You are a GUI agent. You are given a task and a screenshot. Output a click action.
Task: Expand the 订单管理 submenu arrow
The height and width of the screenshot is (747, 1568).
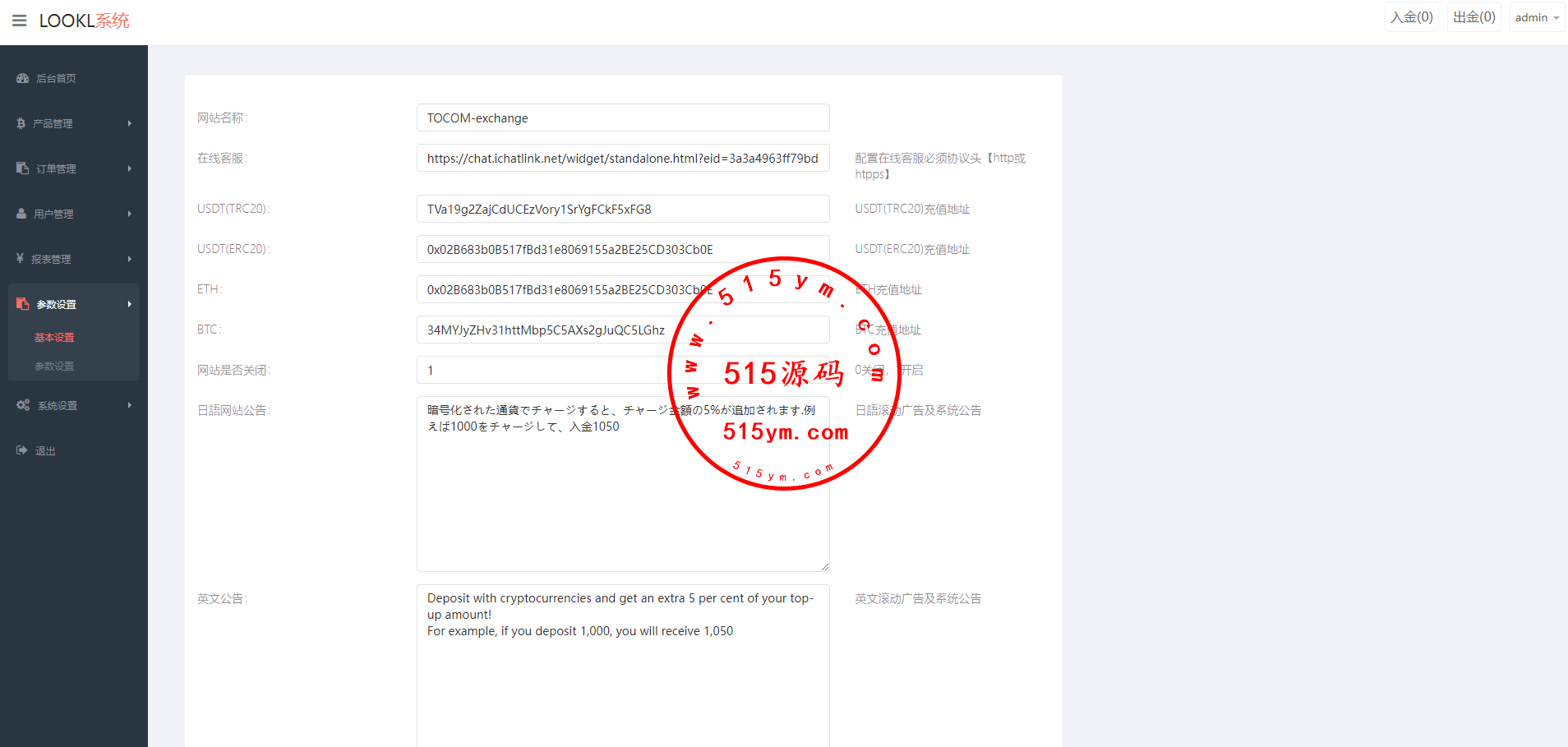pos(129,168)
